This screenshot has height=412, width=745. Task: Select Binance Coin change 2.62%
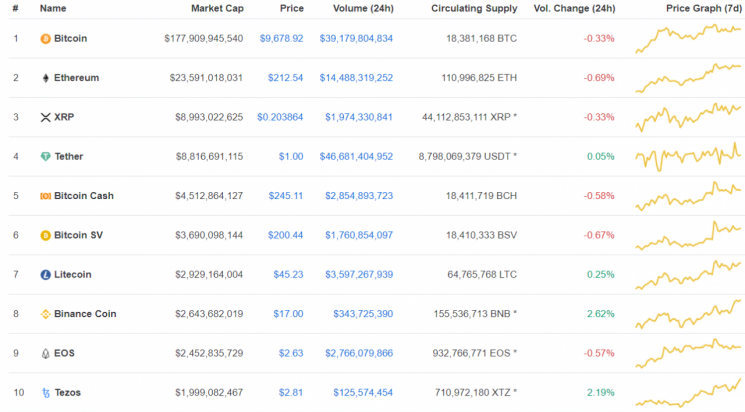601,314
